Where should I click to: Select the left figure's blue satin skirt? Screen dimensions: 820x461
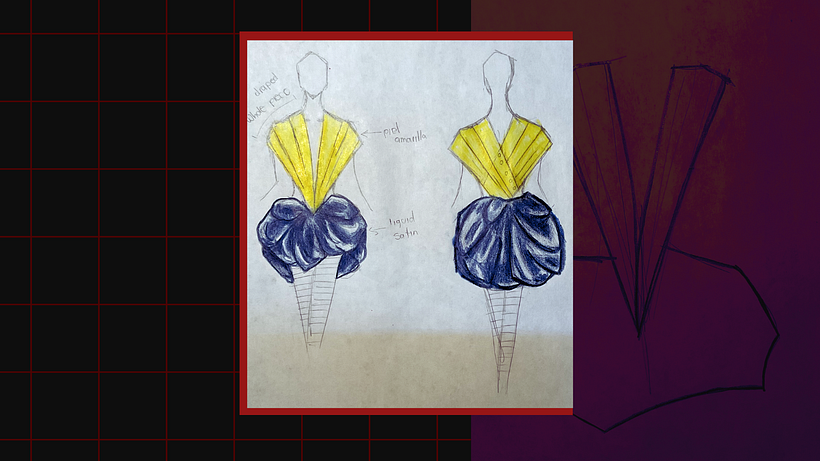[312, 236]
